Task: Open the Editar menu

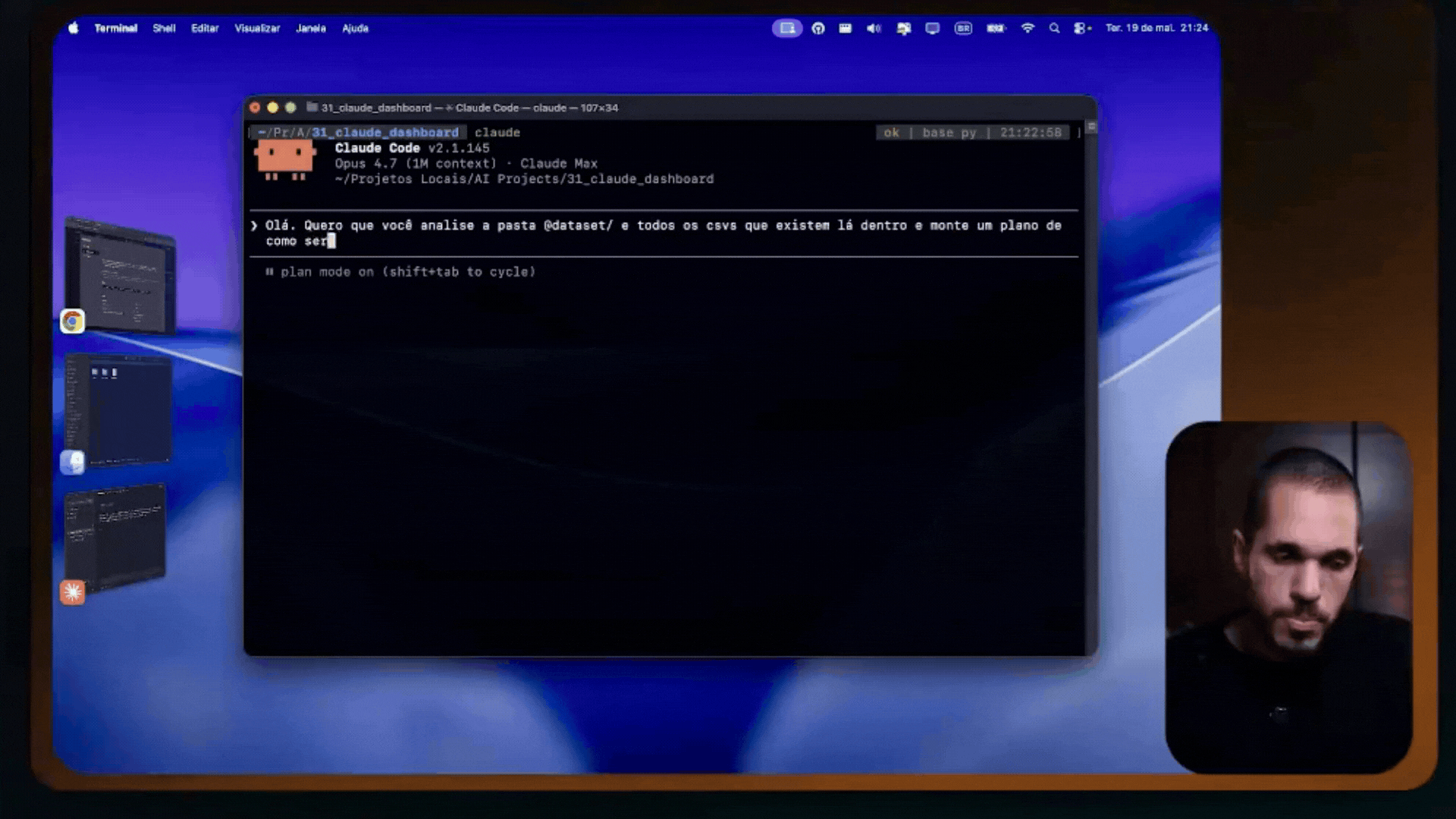Action: 205,28
